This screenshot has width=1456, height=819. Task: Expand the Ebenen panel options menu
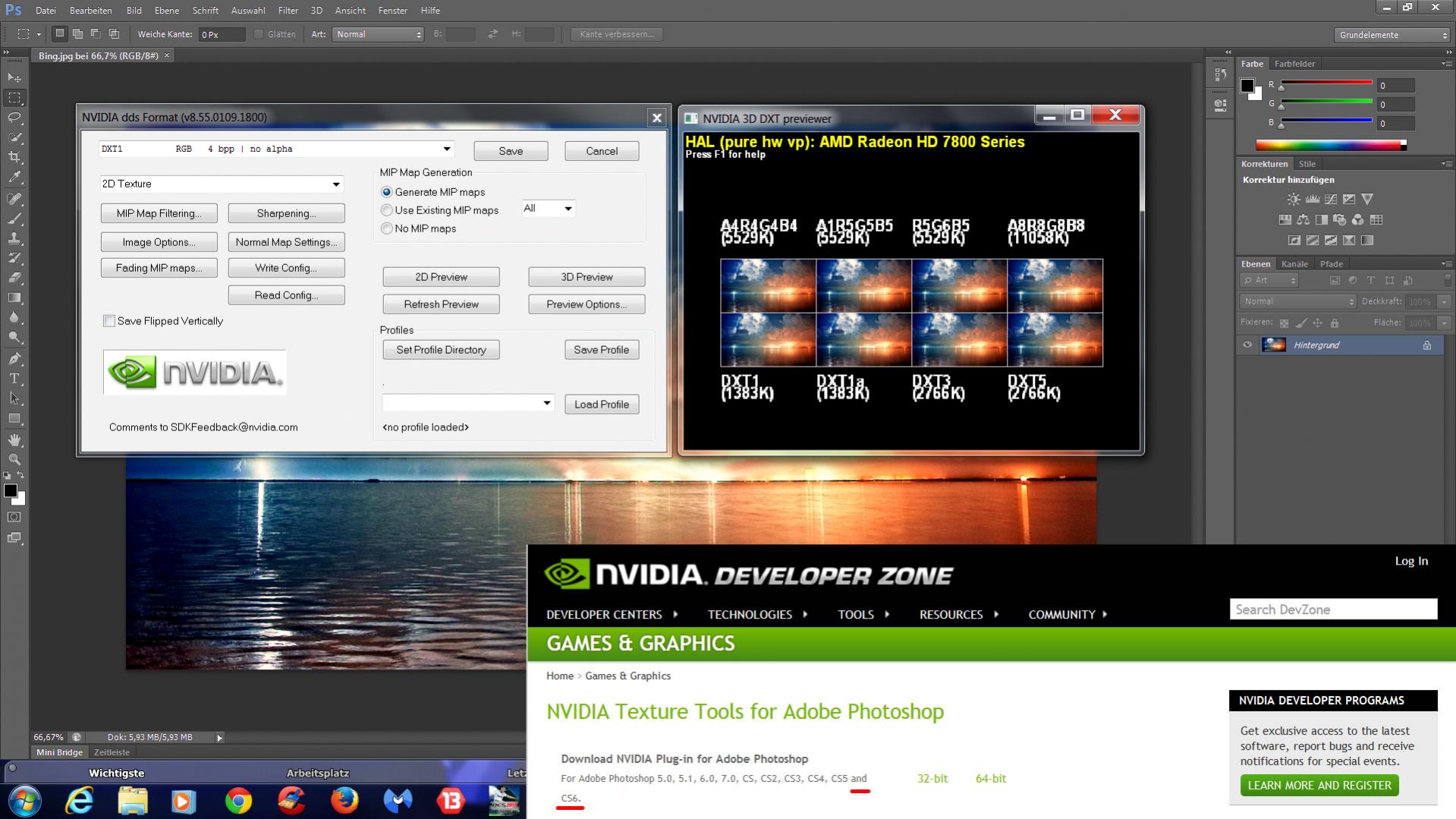coord(1445,264)
